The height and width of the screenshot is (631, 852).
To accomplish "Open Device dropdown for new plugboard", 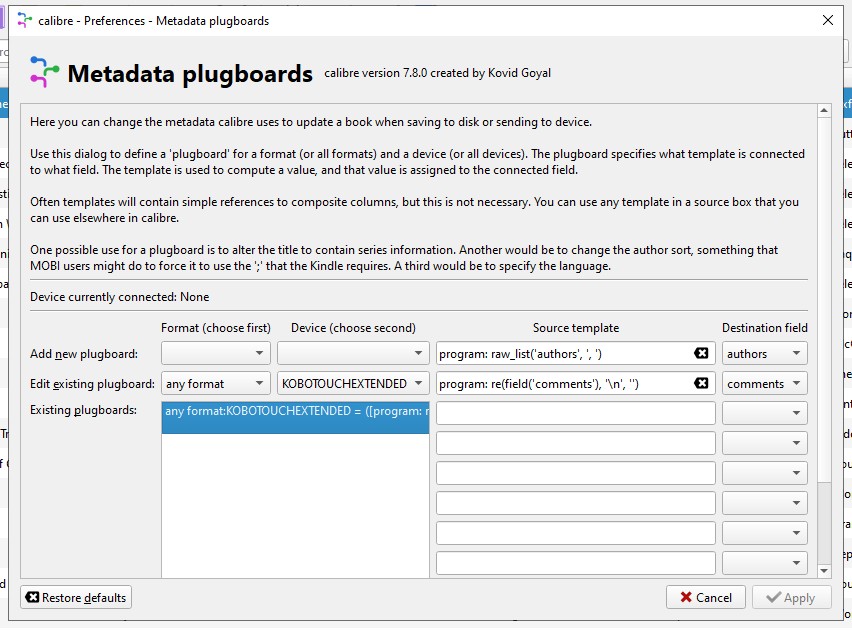I will click(x=352, y=353).
